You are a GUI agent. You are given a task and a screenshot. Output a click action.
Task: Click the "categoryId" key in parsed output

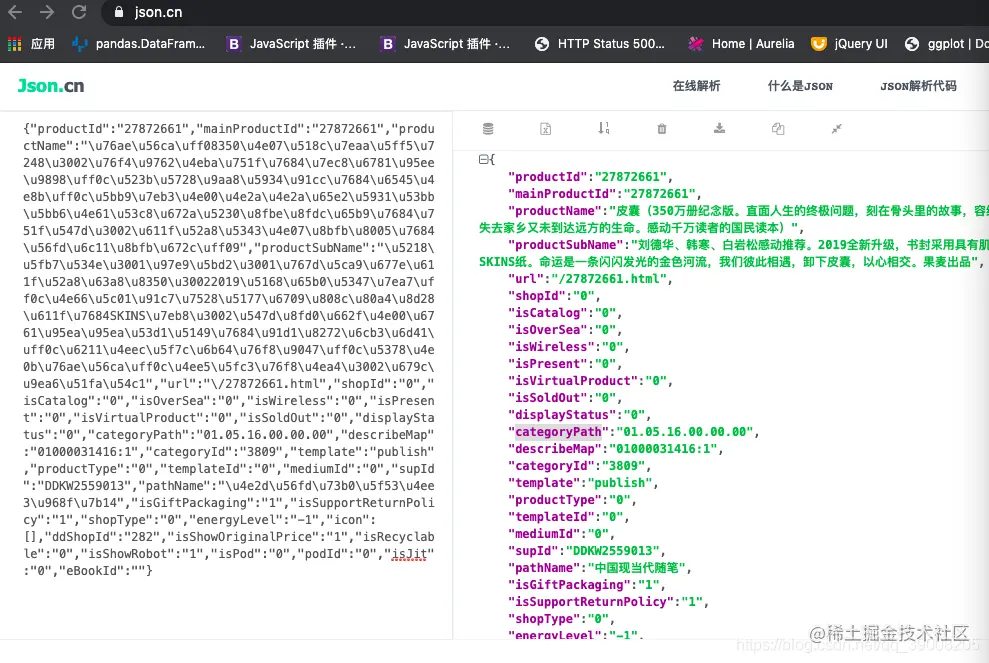click(x=551, y=466)
